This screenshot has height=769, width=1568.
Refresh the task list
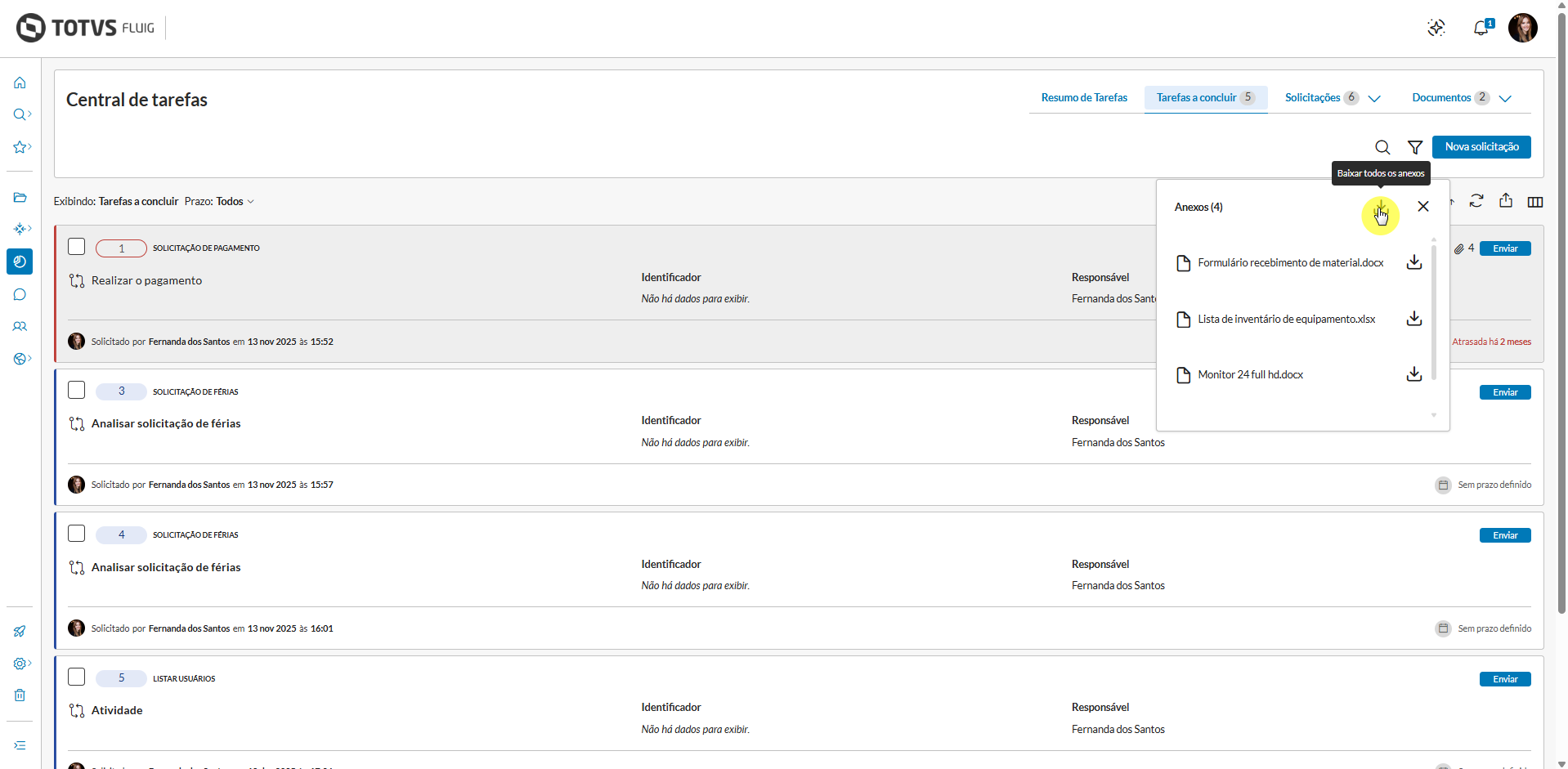(x=1476, y=201)
